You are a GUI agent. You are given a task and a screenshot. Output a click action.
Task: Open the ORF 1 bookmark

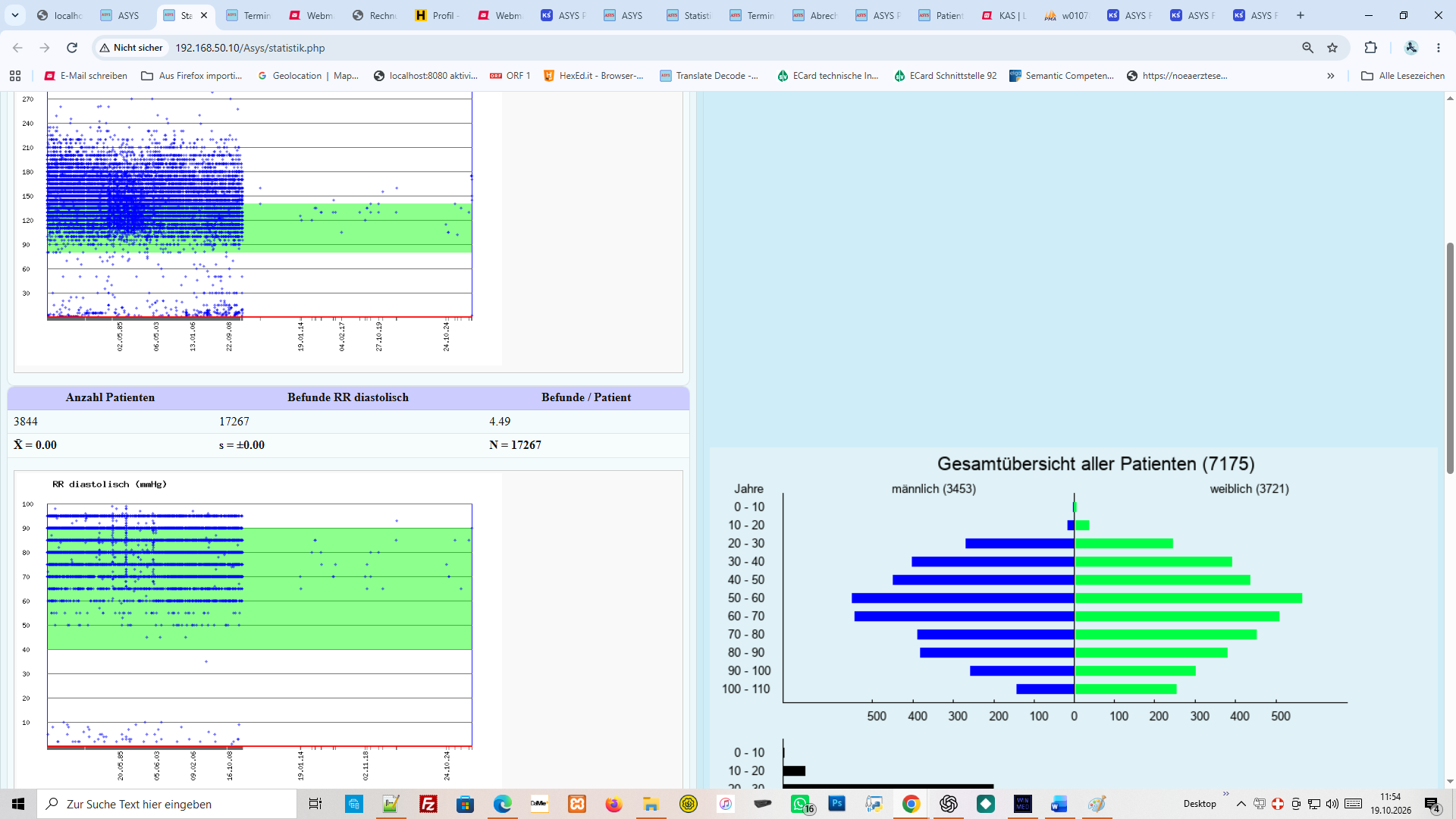(x=510, y=76)
